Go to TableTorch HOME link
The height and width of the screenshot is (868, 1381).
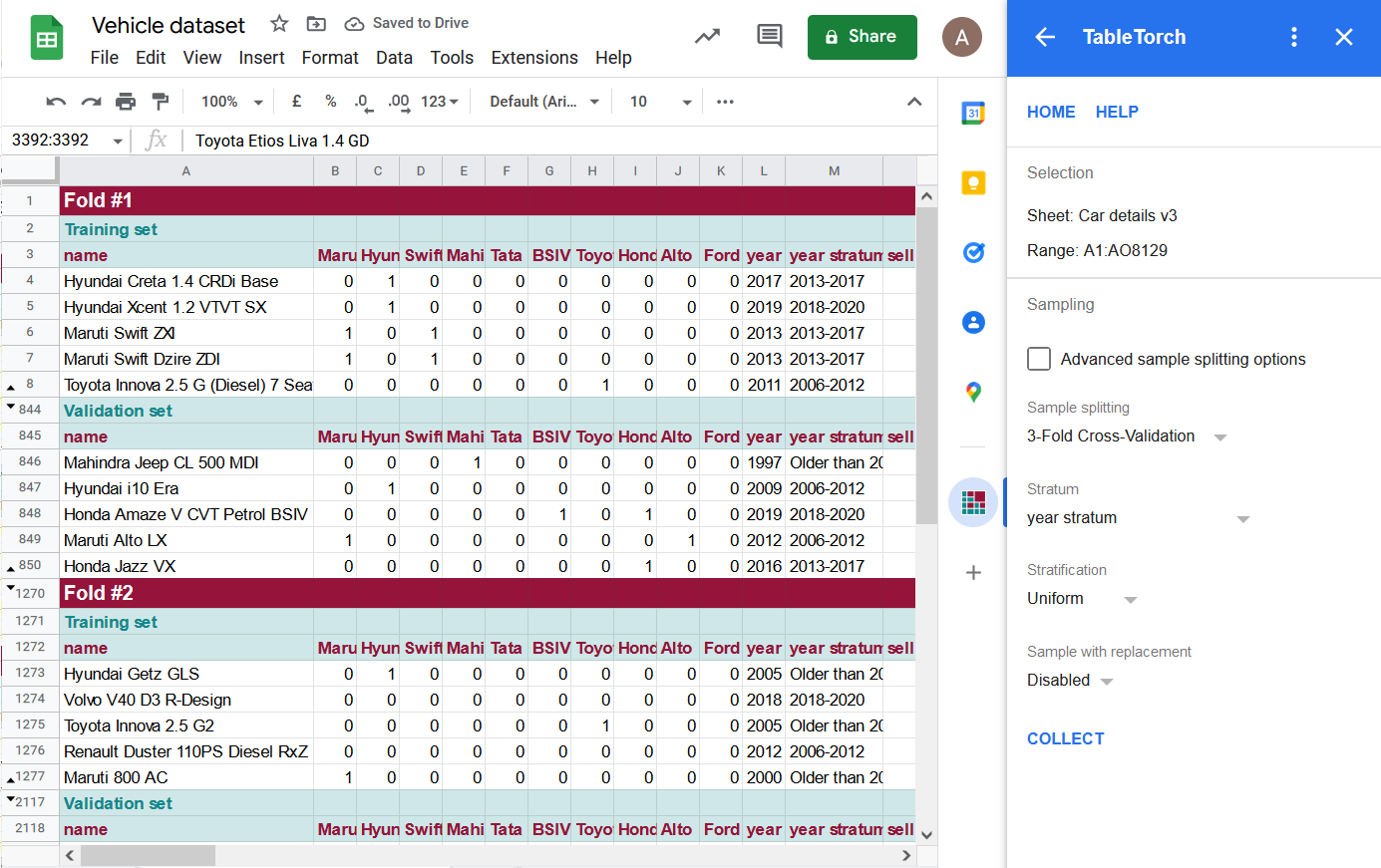pos(1051,112)
